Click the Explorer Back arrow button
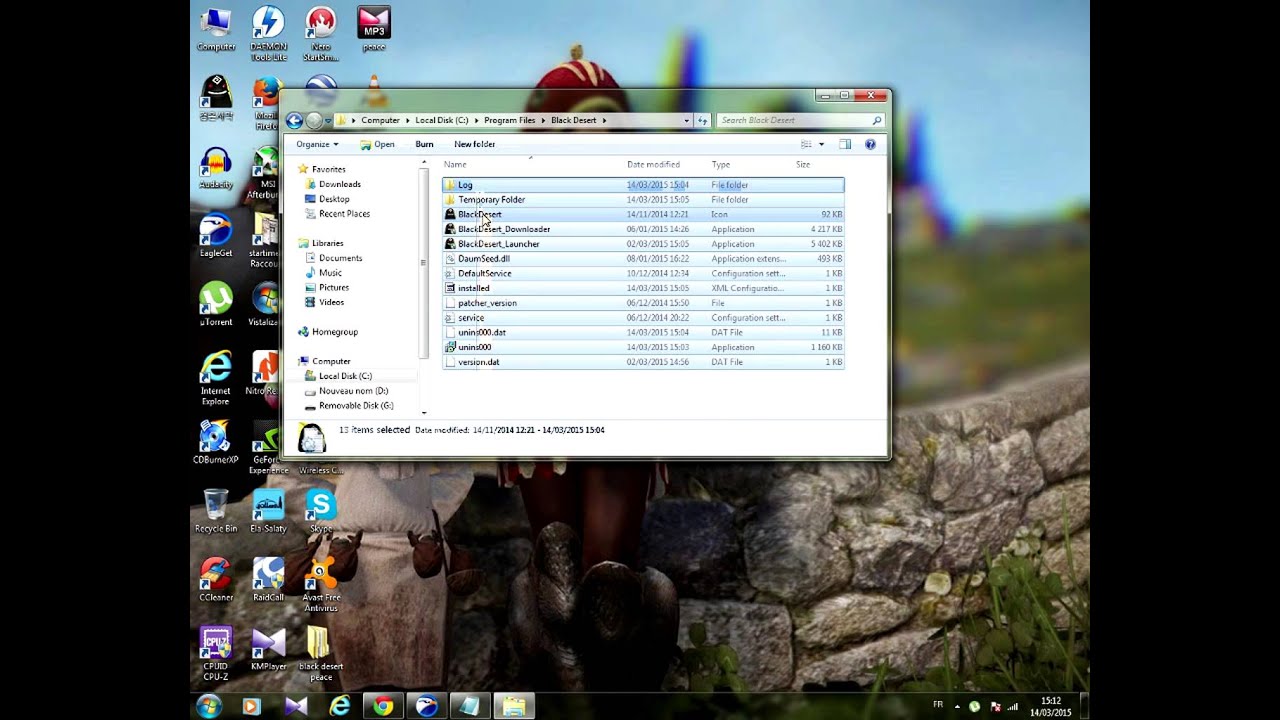The width and height of the screenshot is (1280, 720). (x=294, y=120)
